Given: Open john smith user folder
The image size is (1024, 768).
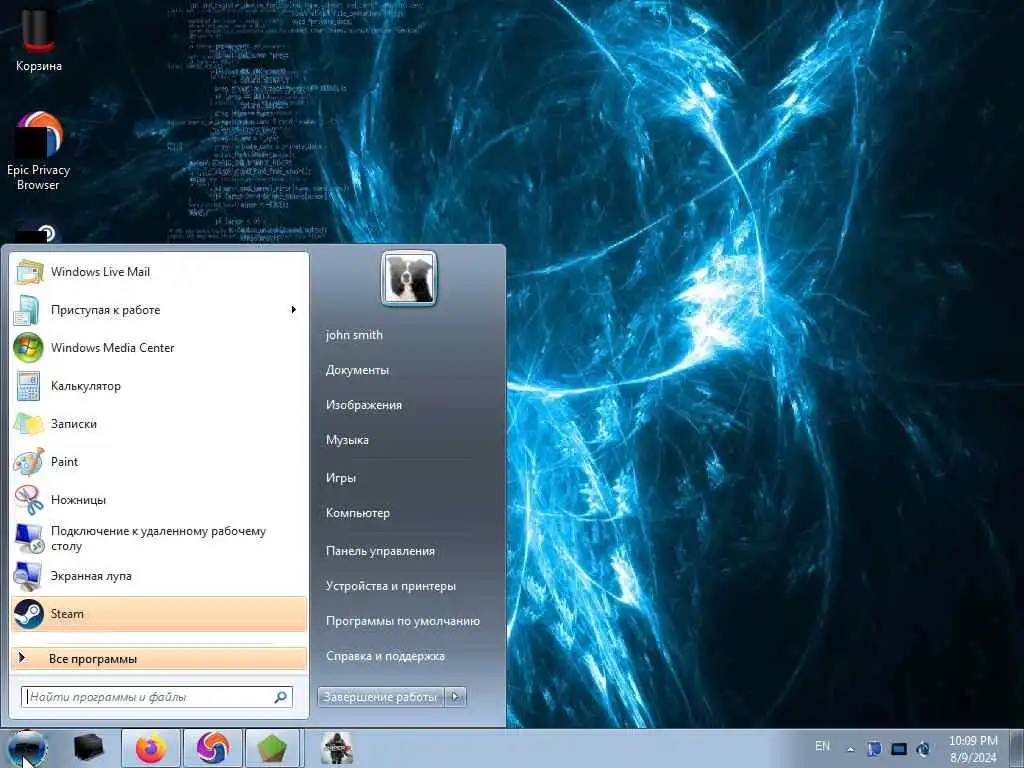Looking at the screenshot, I should pyautogui.click(x=354, y=335).
